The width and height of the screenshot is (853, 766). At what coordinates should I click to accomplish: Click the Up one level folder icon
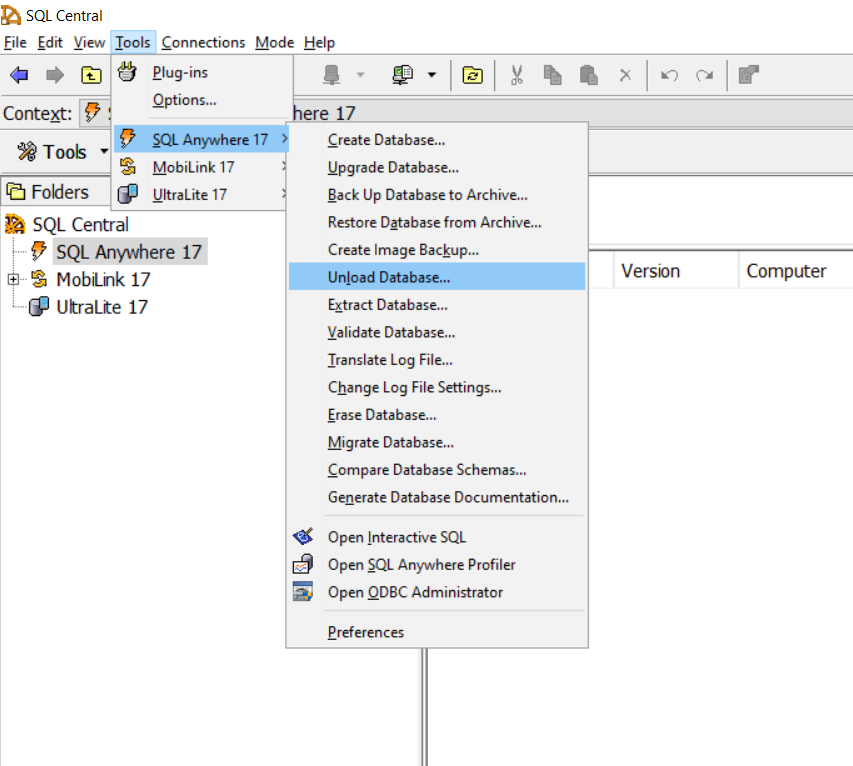point(91,75)
